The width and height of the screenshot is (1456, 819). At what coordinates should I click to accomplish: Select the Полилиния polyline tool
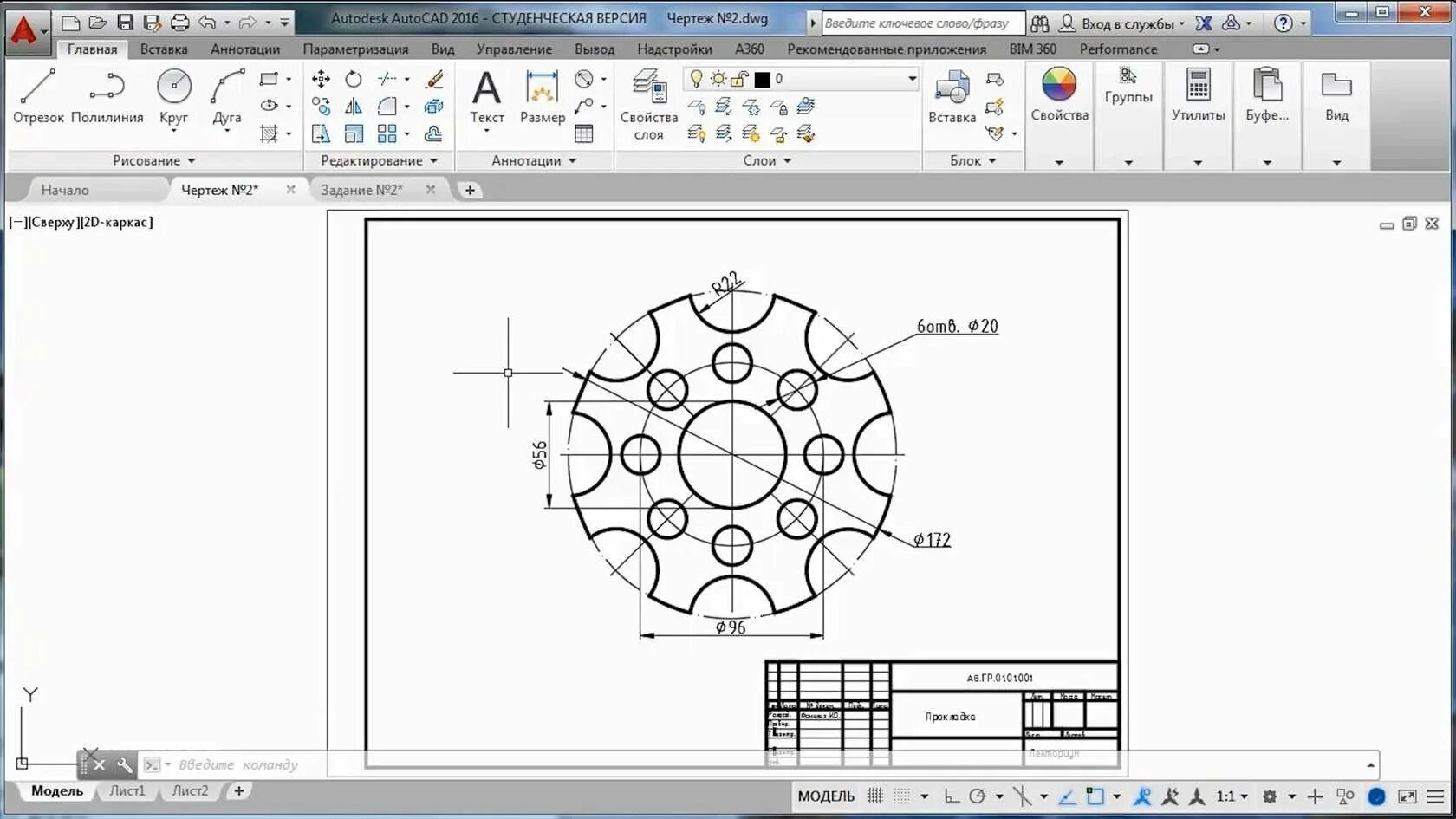[107, 96]
